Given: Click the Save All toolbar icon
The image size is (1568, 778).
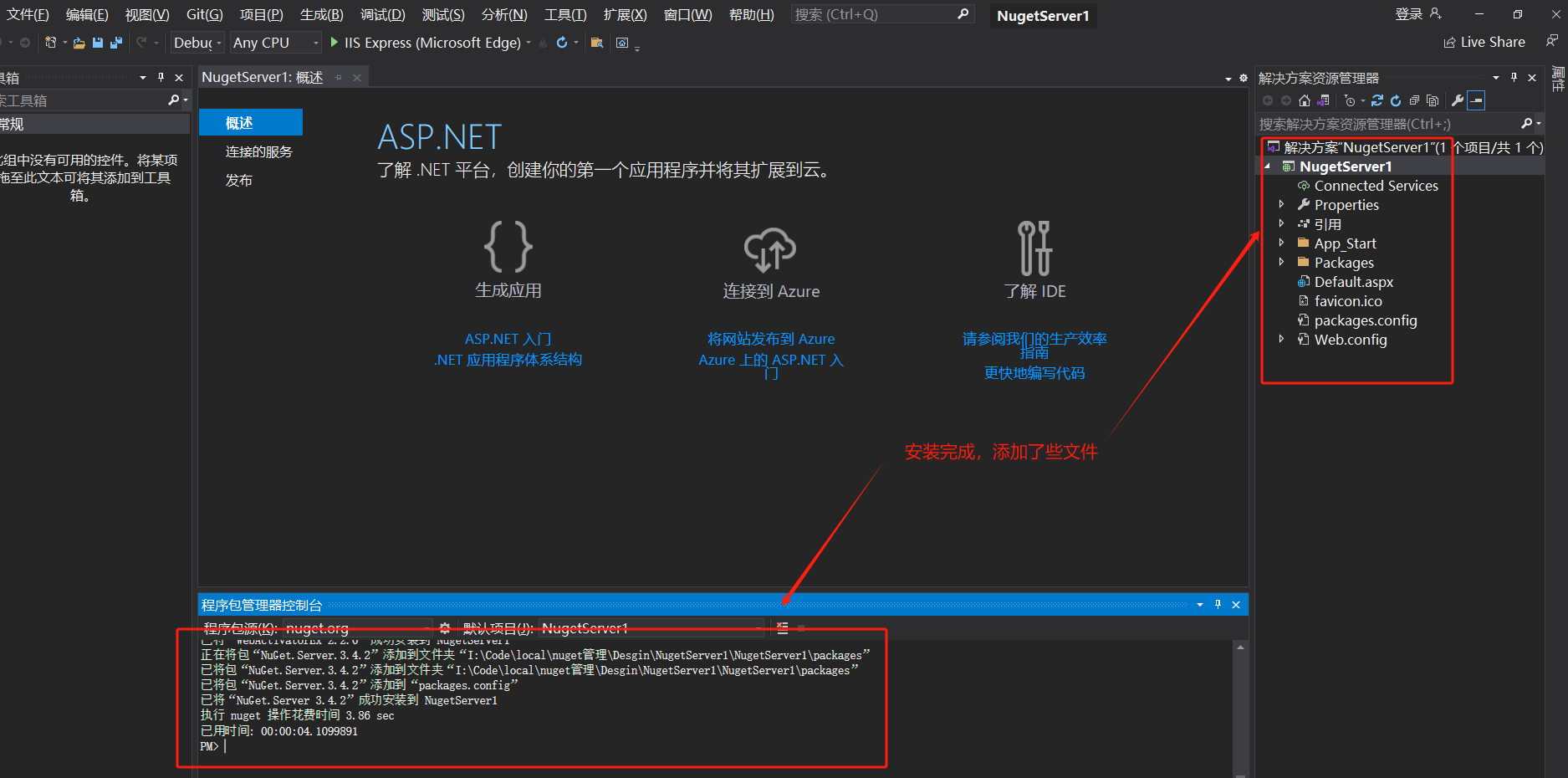Looking at the screenshot, I should pyautogui.click(x=116, y=42).
